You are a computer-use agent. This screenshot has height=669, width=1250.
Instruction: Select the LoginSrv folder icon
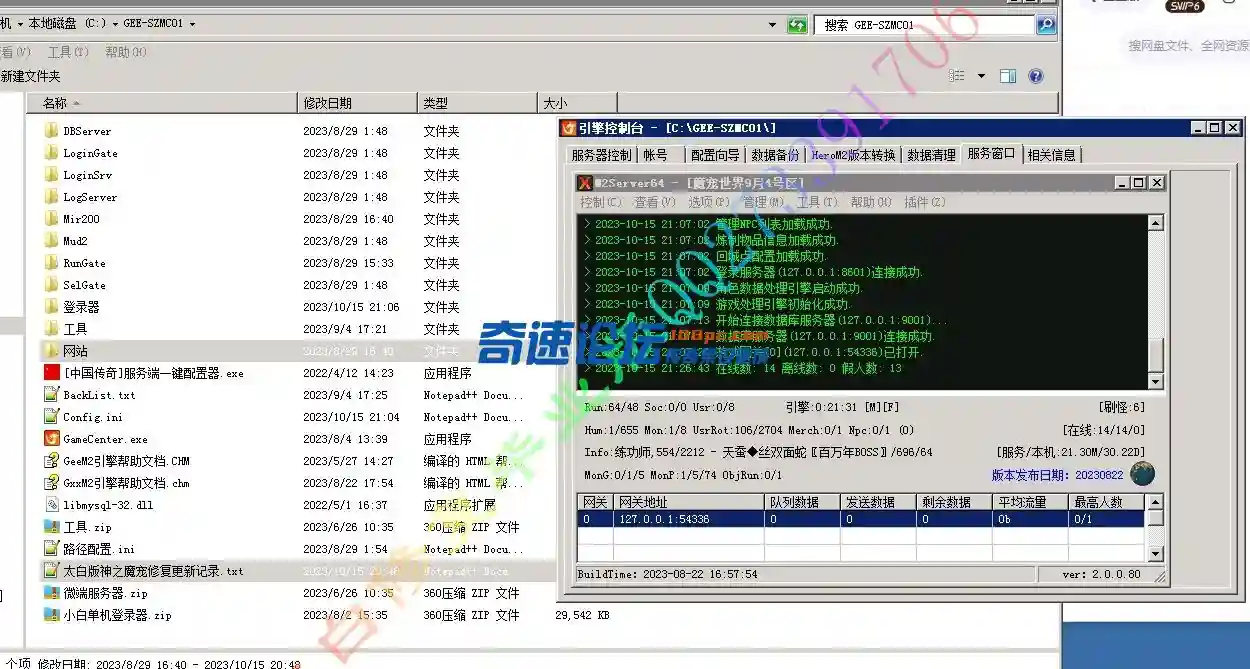(52, 175)
